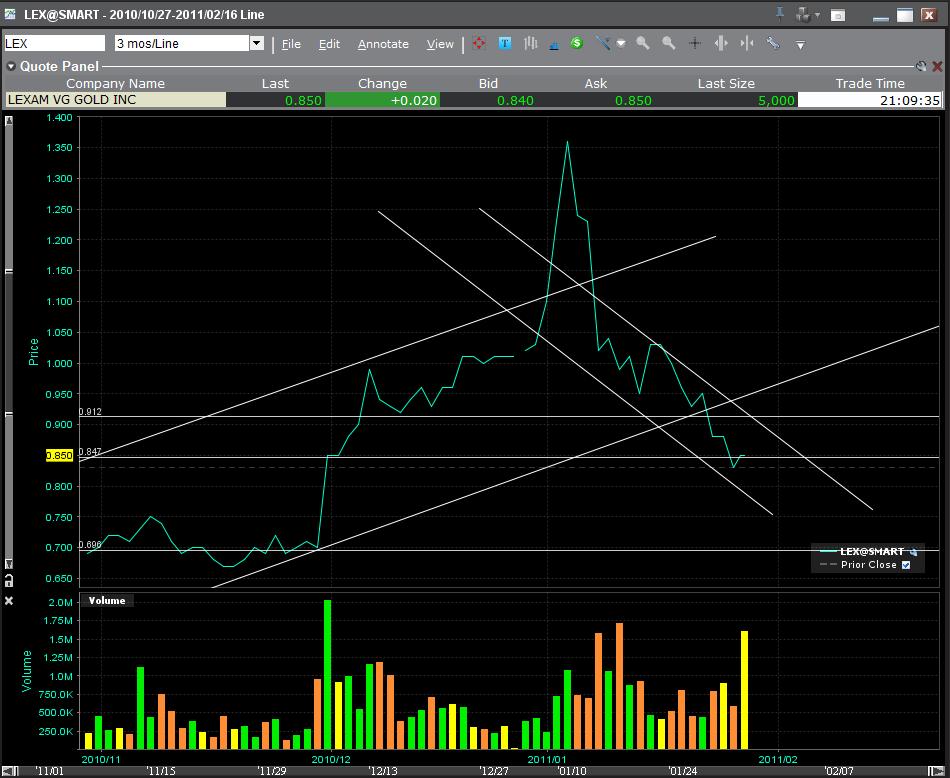
Task: Open the Annotate menu
Action: (383, 44)
